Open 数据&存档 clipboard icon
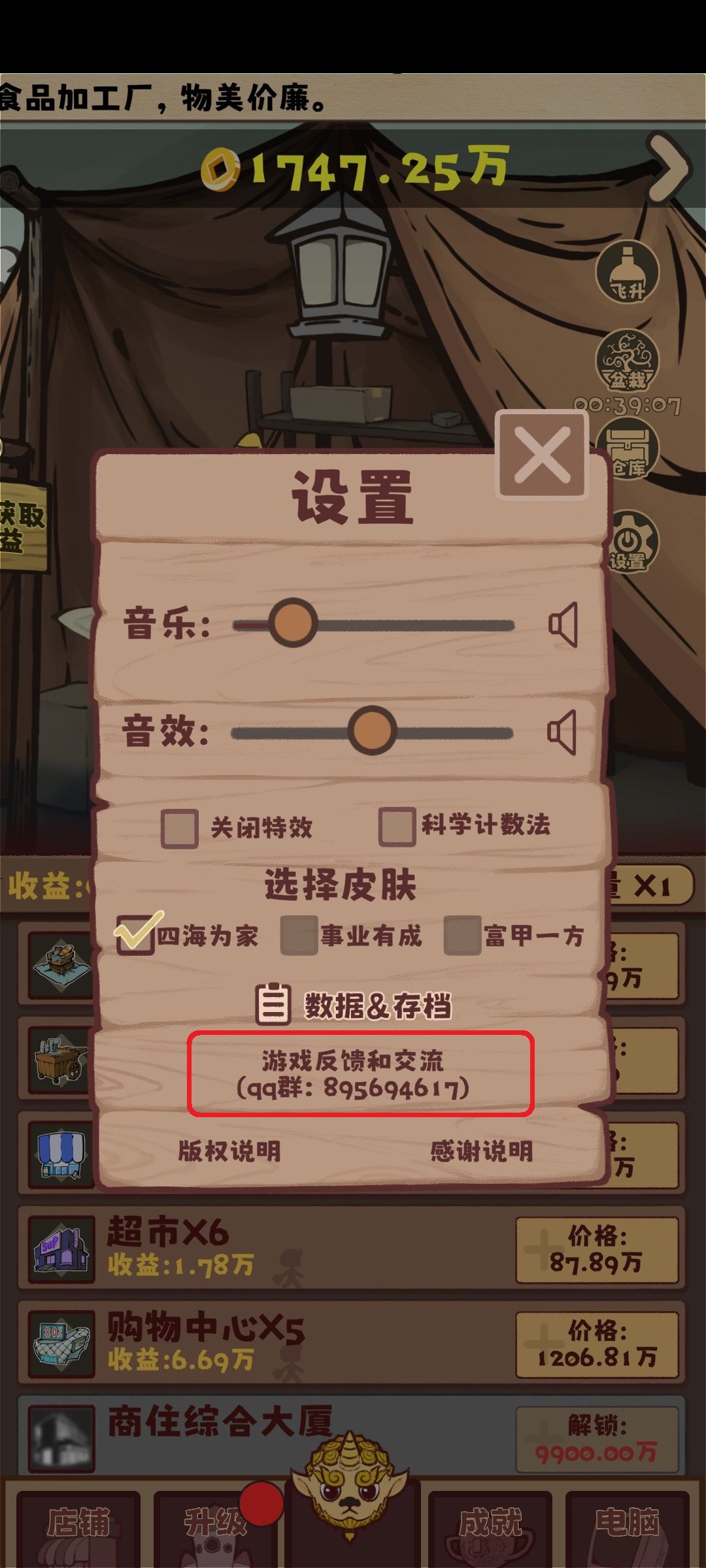 (x=273, y=1004)
